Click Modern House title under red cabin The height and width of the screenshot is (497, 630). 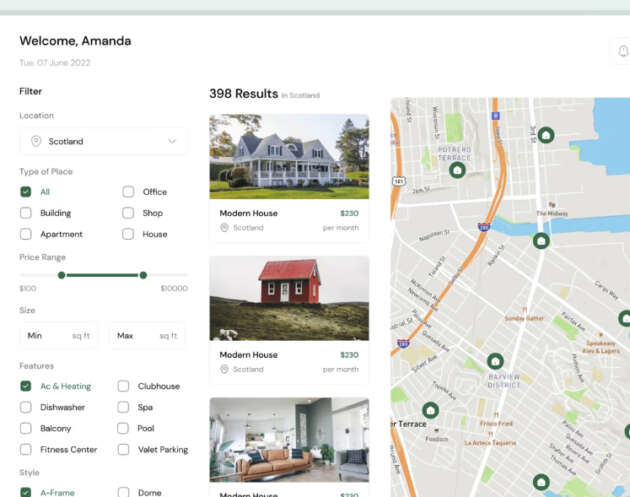(x=248, y=355)
